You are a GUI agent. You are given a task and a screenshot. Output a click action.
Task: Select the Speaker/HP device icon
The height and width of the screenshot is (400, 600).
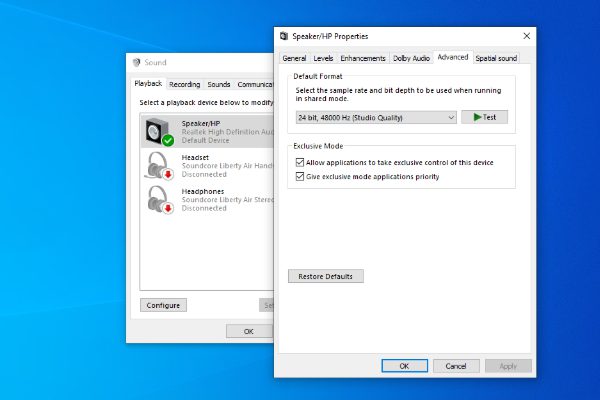[x=159, y=132]
